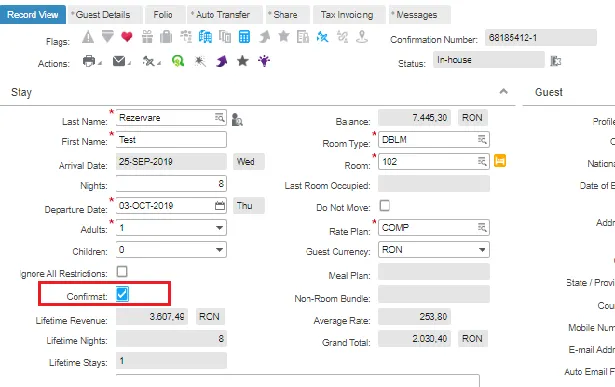Image resolution: width=615 pixels, height=387 pixels.
Task: Click the gift box flag icon
Action: pyautogui.click(x=147, y=37)
